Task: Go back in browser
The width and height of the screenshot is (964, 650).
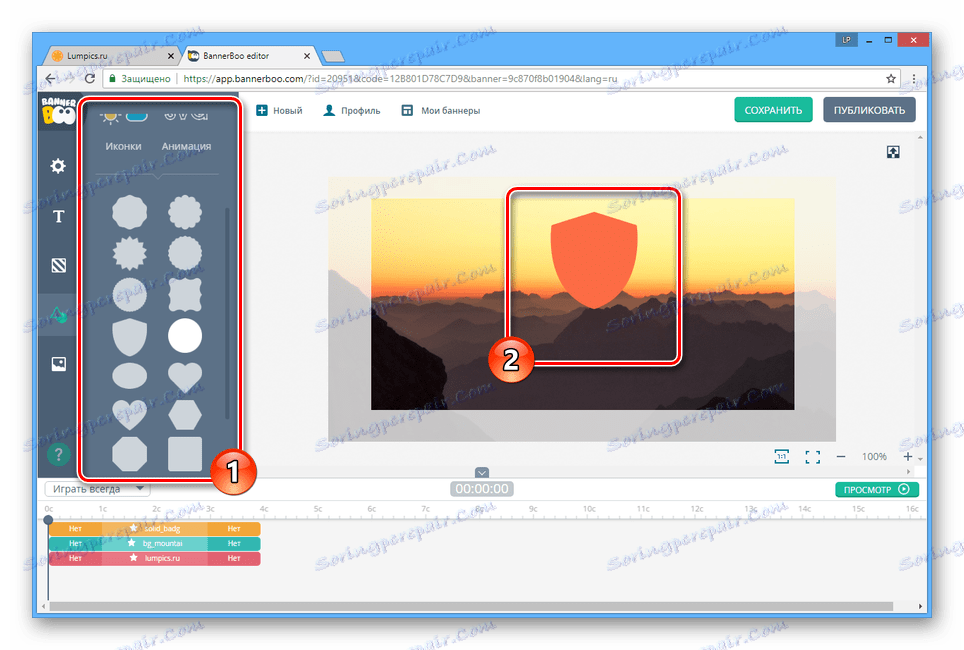Action: click(50, 79)
